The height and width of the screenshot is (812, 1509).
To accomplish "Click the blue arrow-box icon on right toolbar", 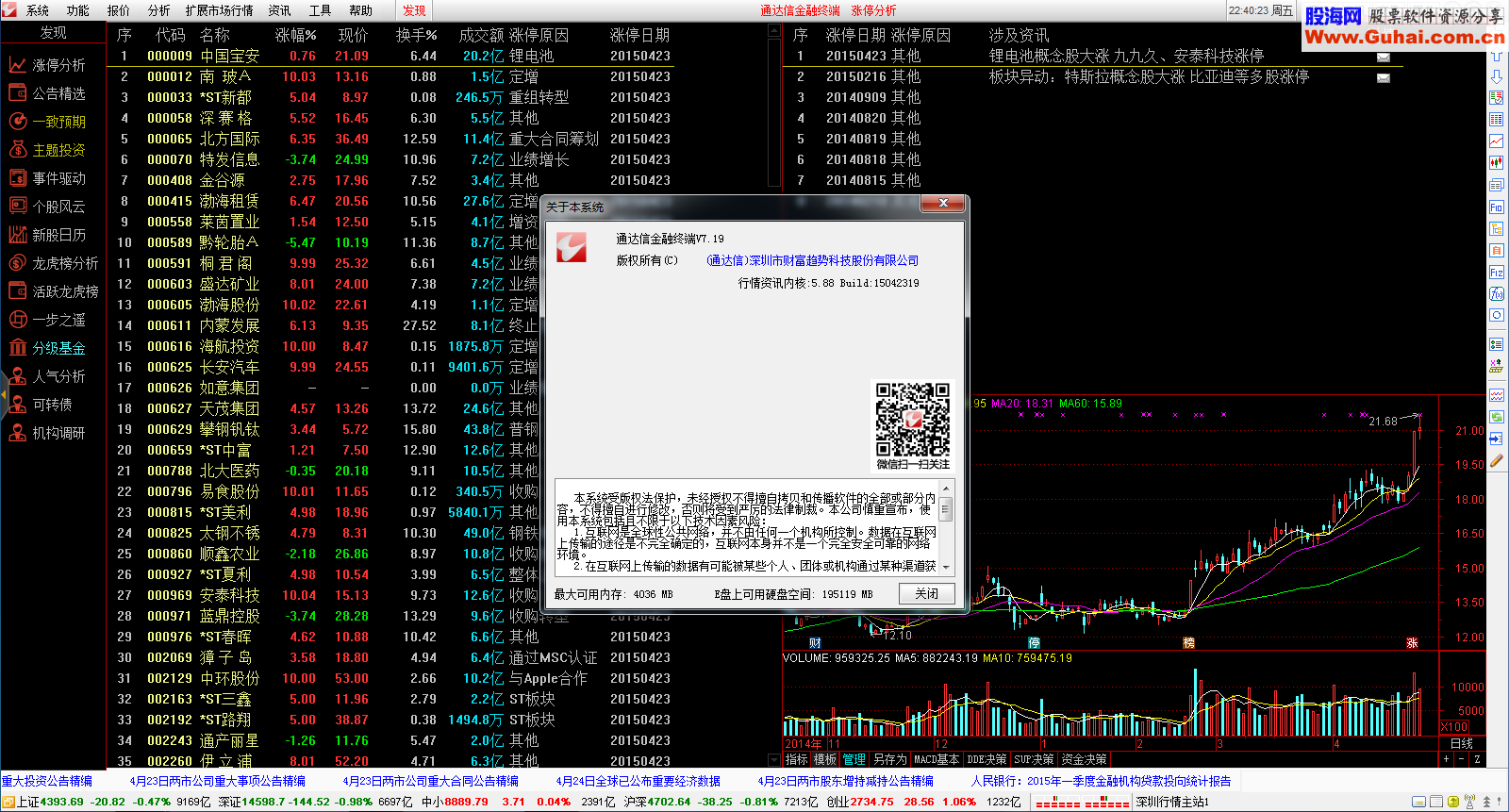I will click(x=1497, y=439).
